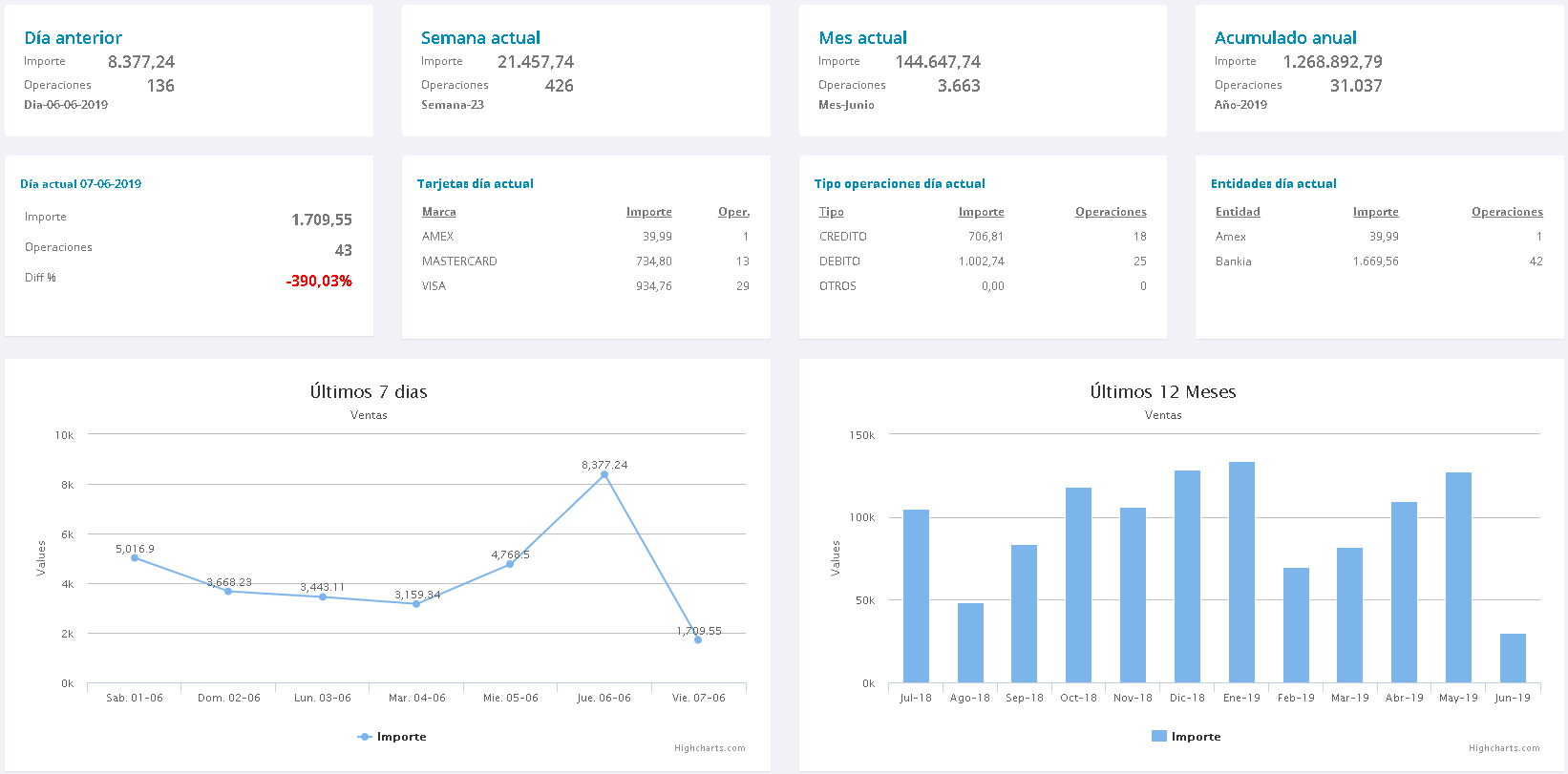Click the Highcharts.com credit under the line chart
Screen dimensions: 1568x774
point(710,748)
